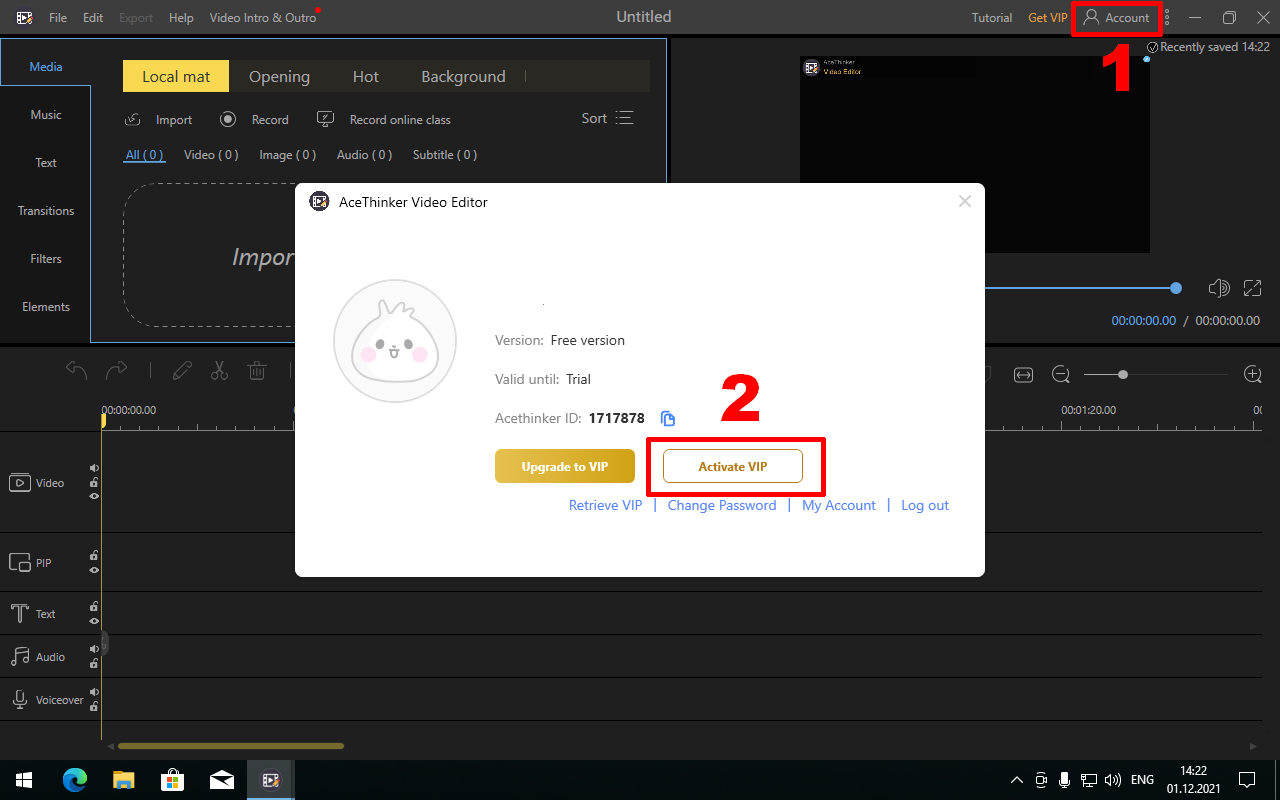1280x800 pixels.
Task: Click the Activate VIP button
Action: 733,466
